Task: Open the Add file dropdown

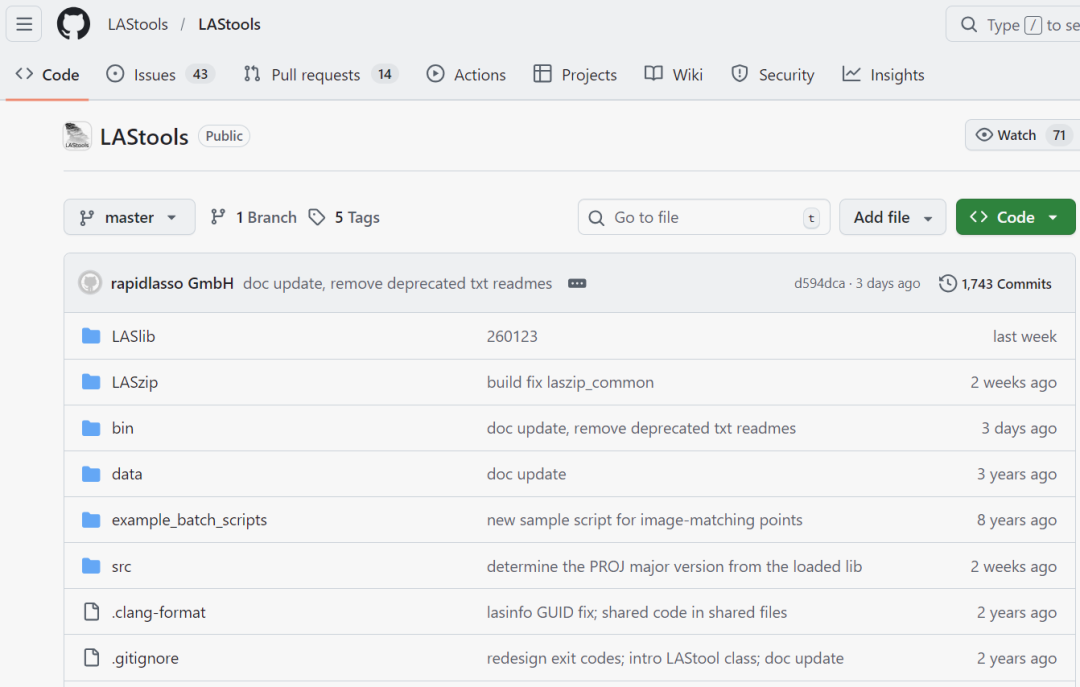Action: 892,217
